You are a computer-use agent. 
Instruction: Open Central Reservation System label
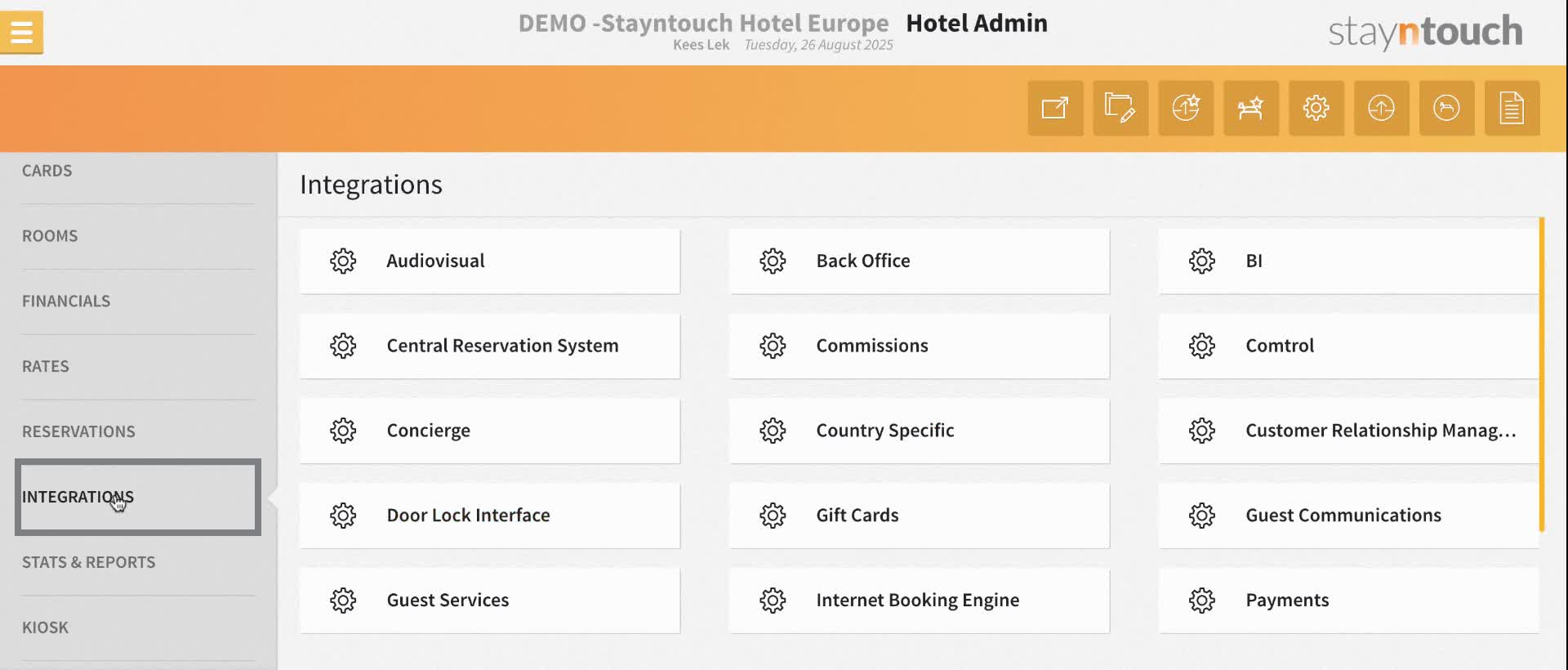click(x=502, y=346)
